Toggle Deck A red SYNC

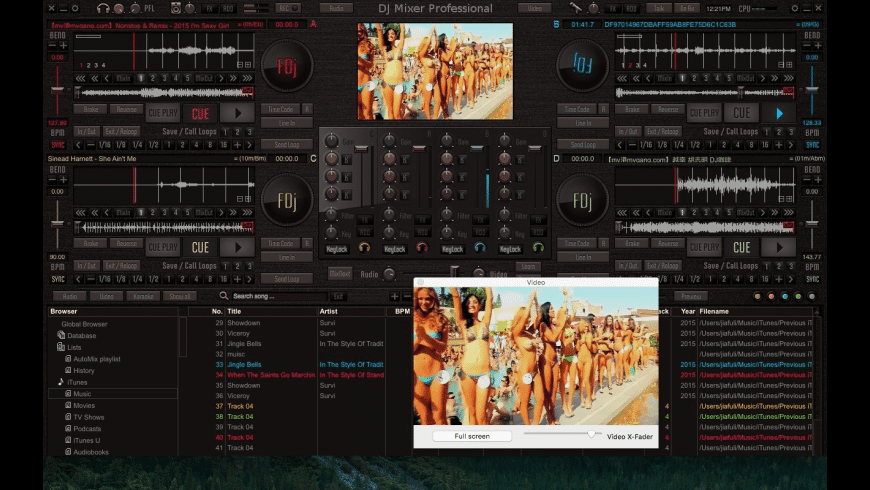point(58,145)
